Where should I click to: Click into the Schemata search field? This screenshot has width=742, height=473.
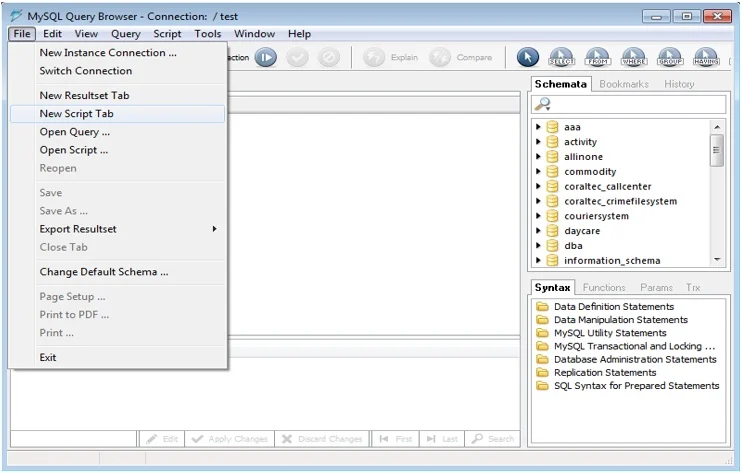(x=628, y=104)
